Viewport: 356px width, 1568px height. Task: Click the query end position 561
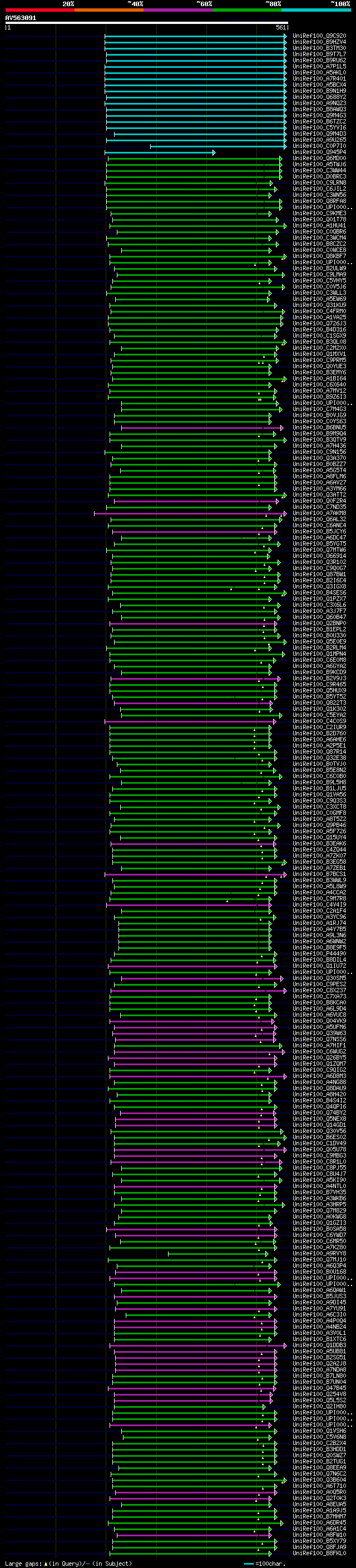pos(280,27)
